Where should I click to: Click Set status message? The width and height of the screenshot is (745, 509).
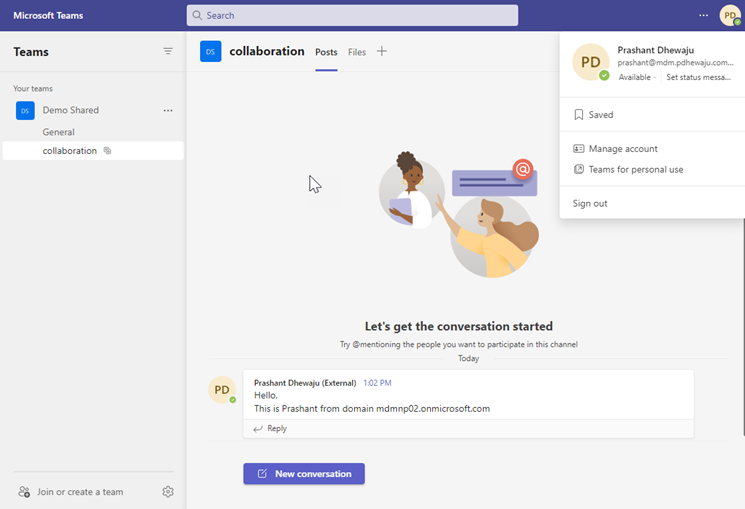coord(698,77)
